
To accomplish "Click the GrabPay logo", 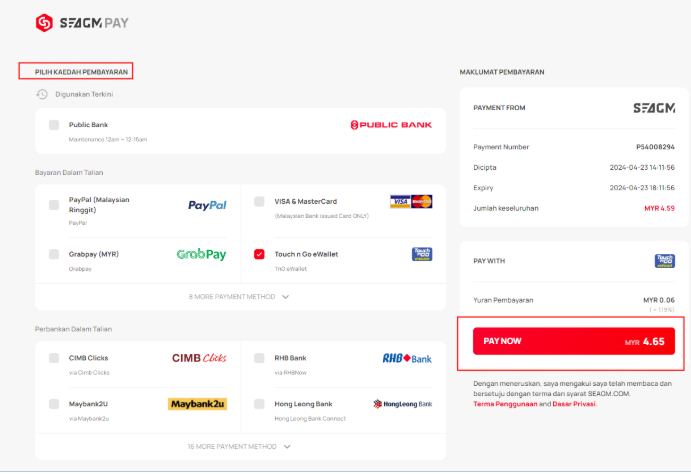I will [x=201, y=255].
